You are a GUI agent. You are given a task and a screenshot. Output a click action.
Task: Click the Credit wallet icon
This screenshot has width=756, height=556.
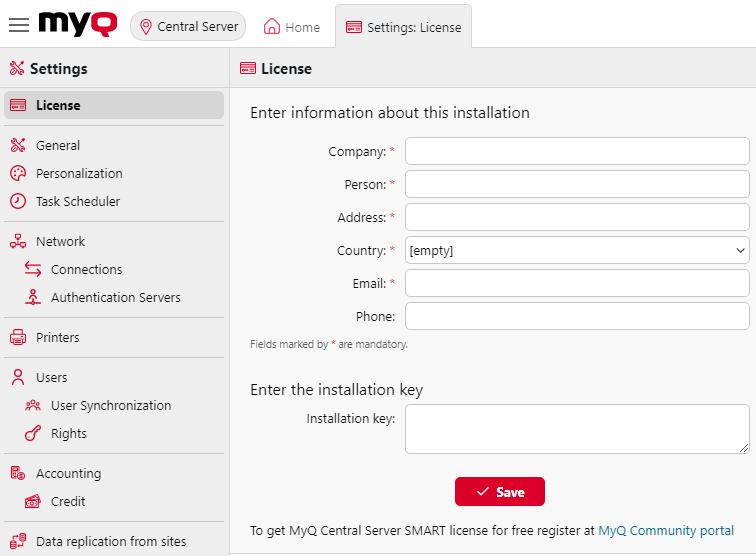pos(33,501)
